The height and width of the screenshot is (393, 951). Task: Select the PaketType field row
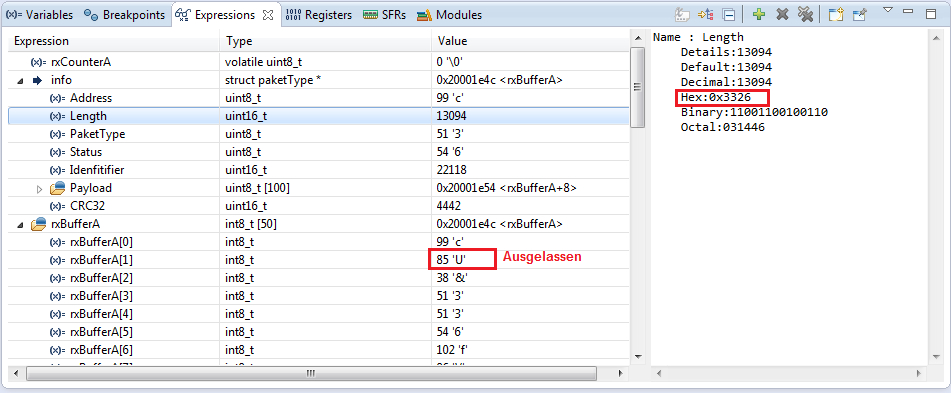319,134
